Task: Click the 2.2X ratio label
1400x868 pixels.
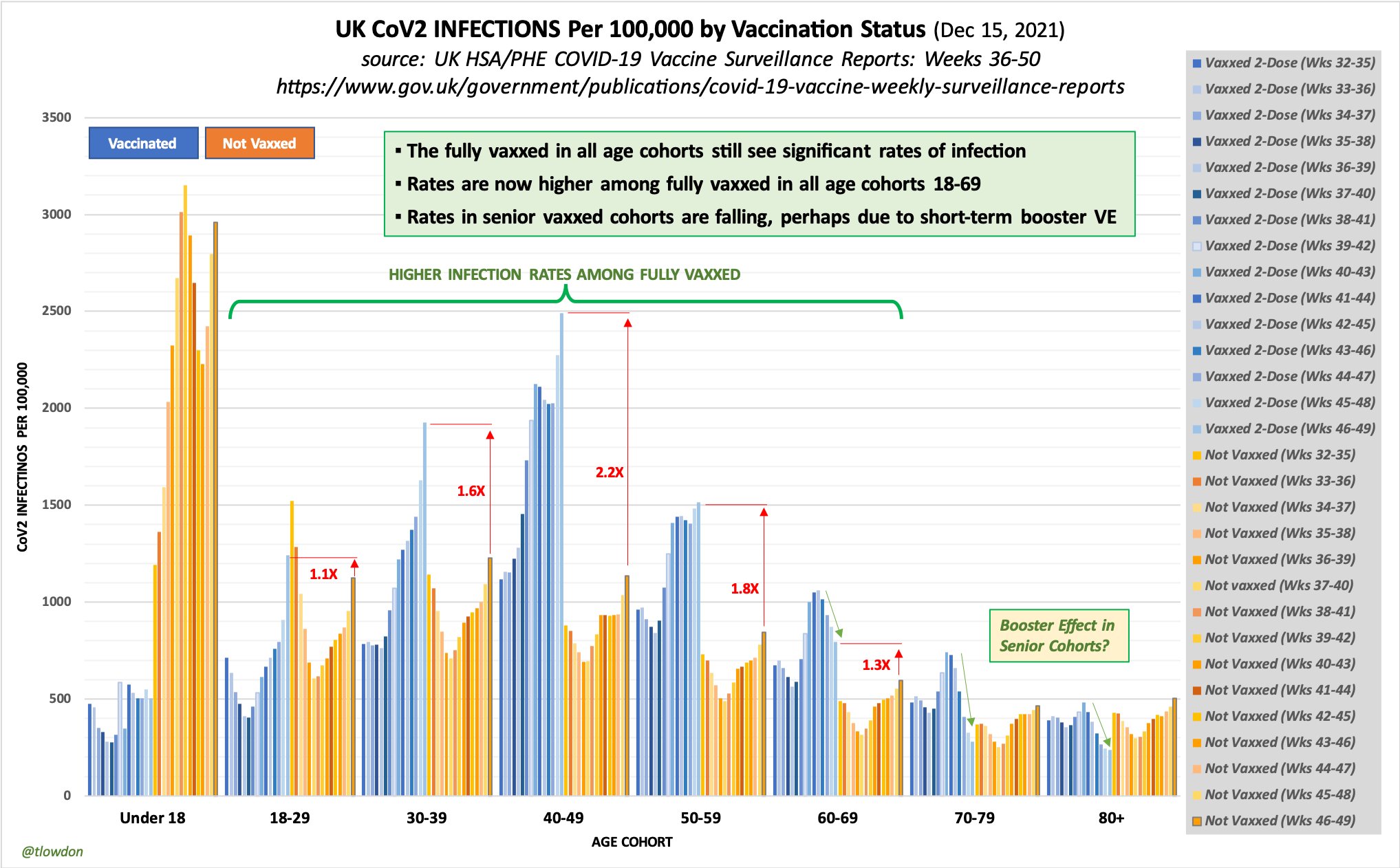Action: tap(610, 473)
